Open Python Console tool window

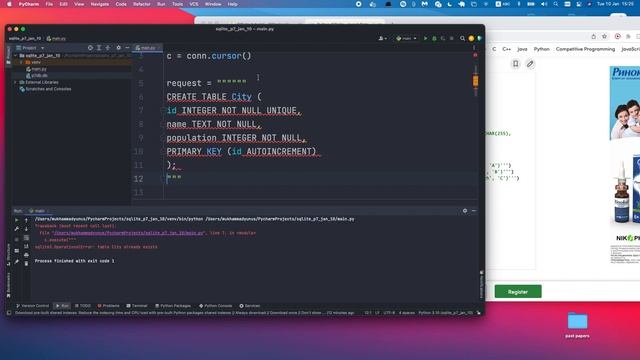[x=216, y=306]
